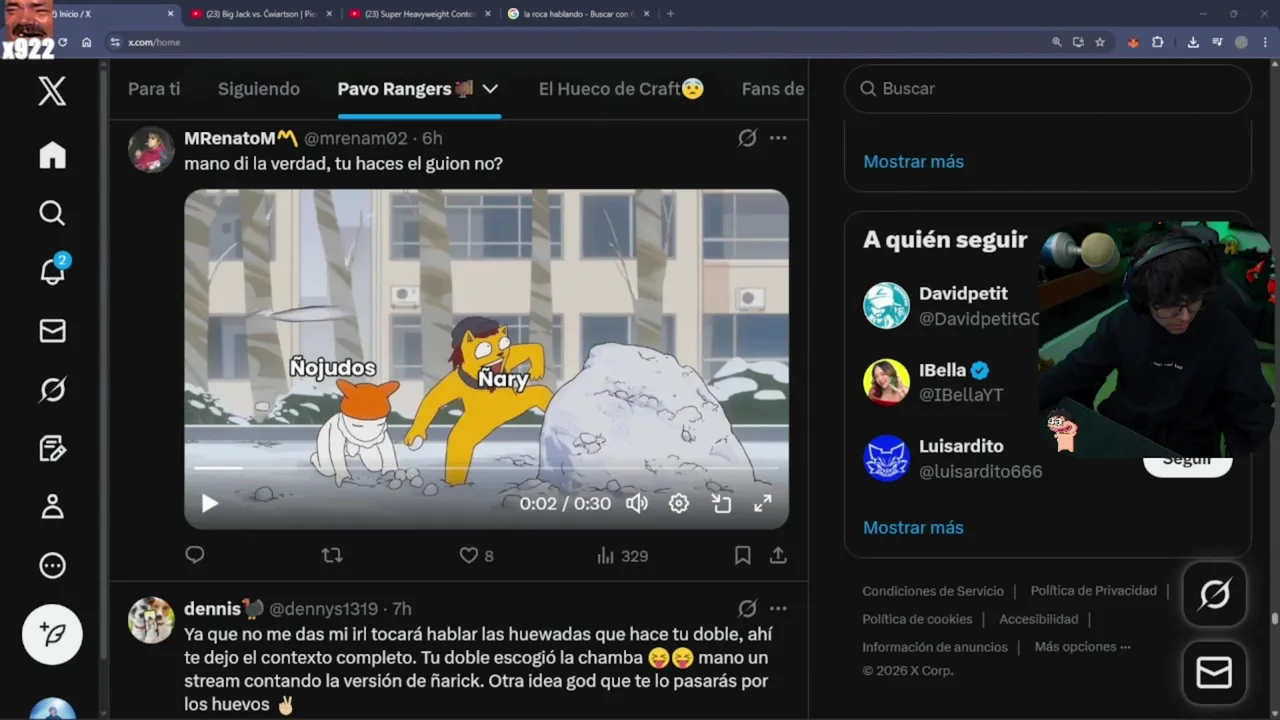View analytics showing 329 views

[x=622, y=555]
